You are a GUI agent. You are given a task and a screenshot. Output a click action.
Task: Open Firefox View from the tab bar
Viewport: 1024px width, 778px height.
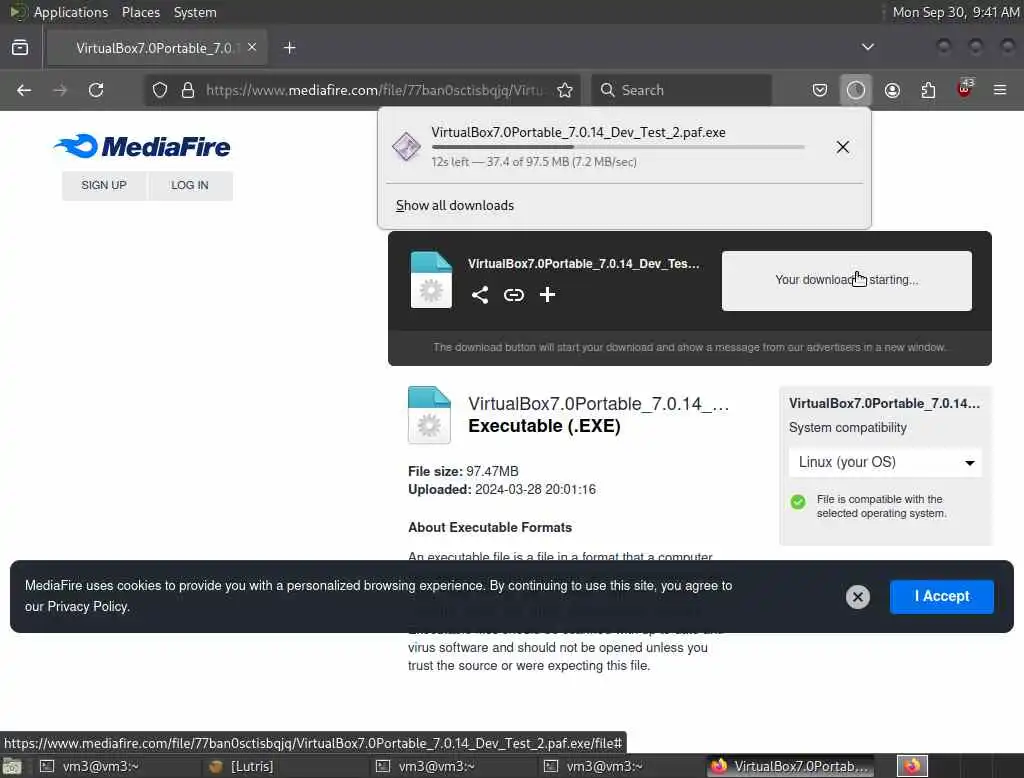[x=20, y=48]
